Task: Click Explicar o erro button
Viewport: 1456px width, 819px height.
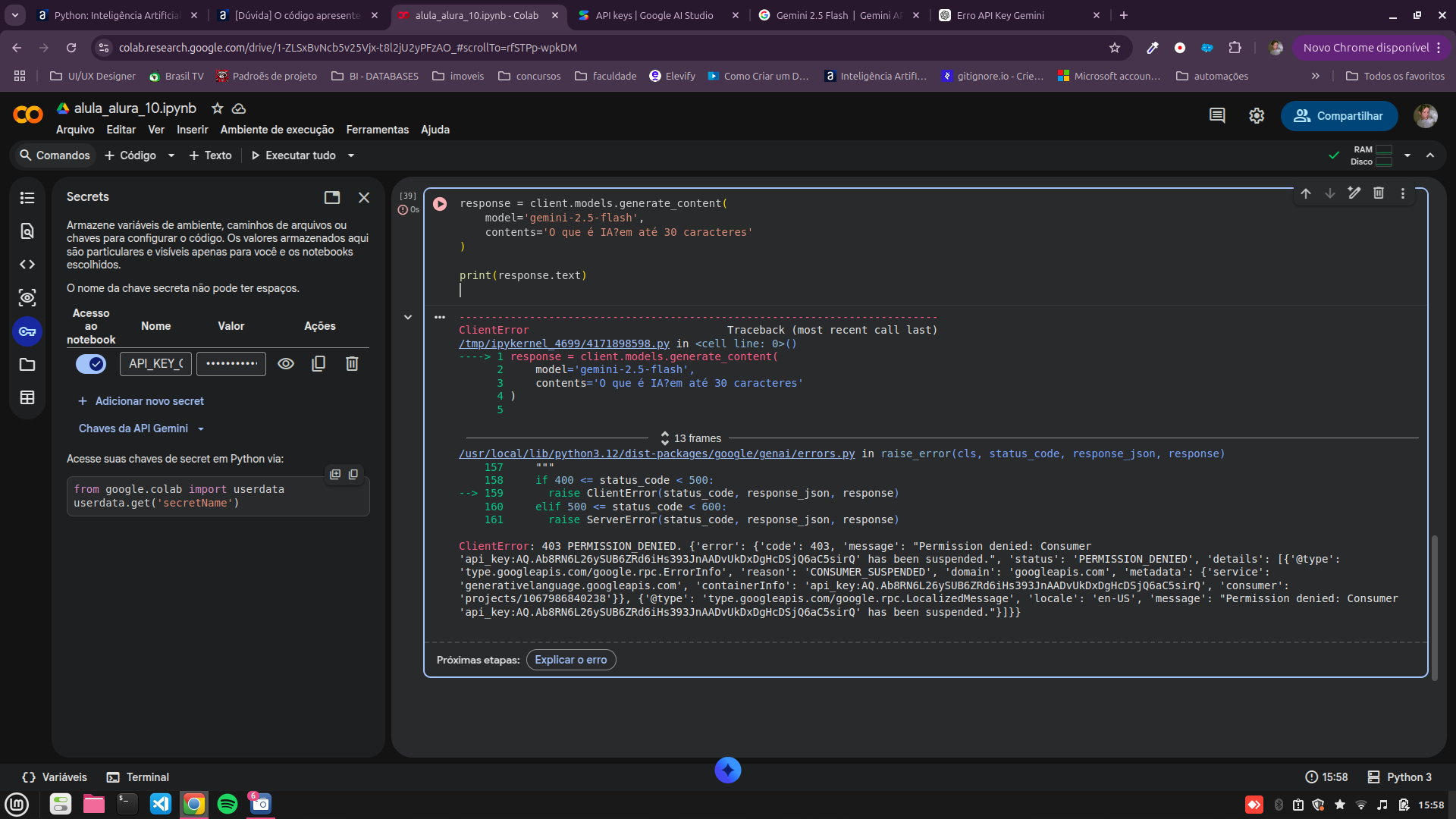Action: [571, 660]
